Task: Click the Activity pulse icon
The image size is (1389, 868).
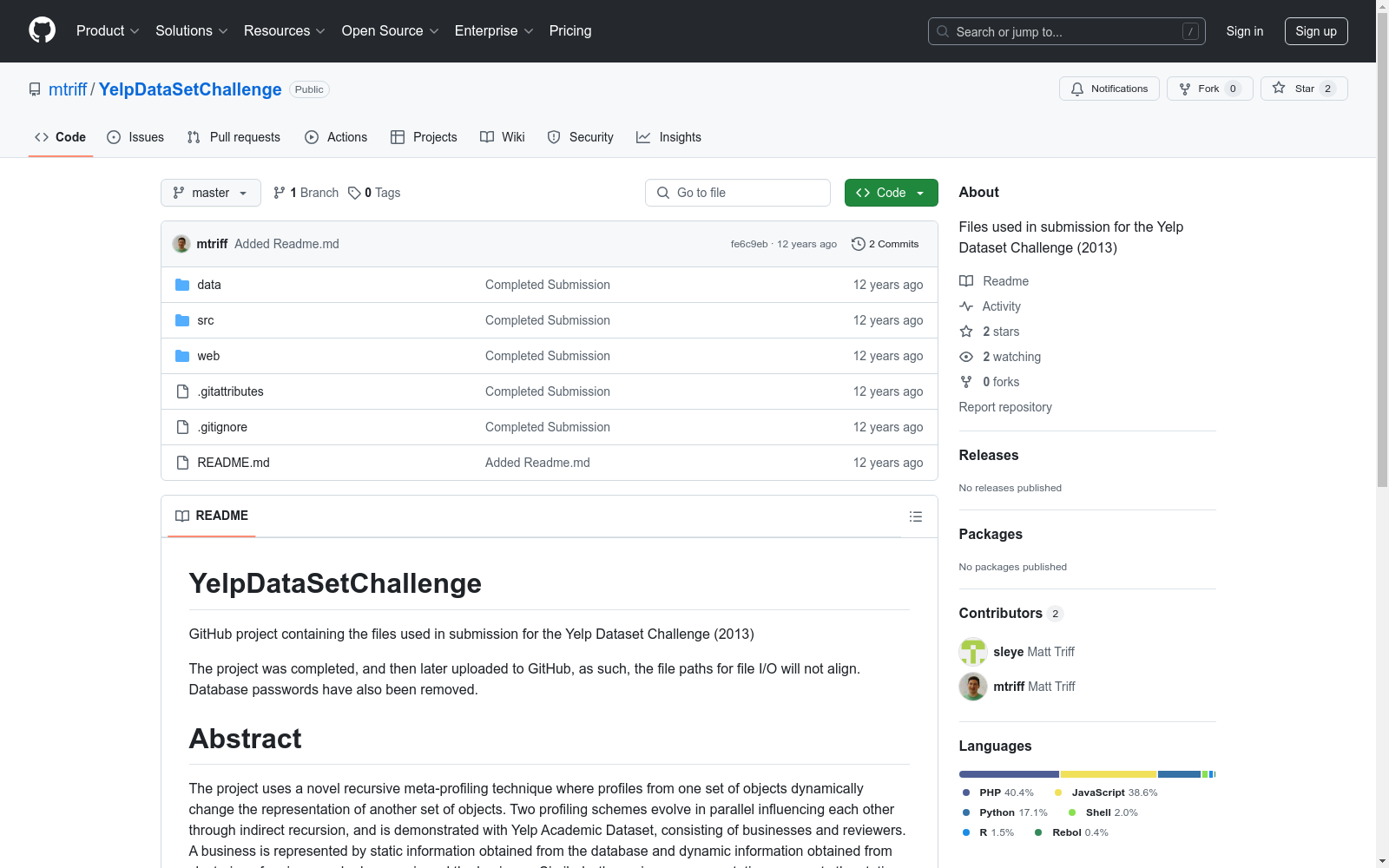Action: point(966,306)
